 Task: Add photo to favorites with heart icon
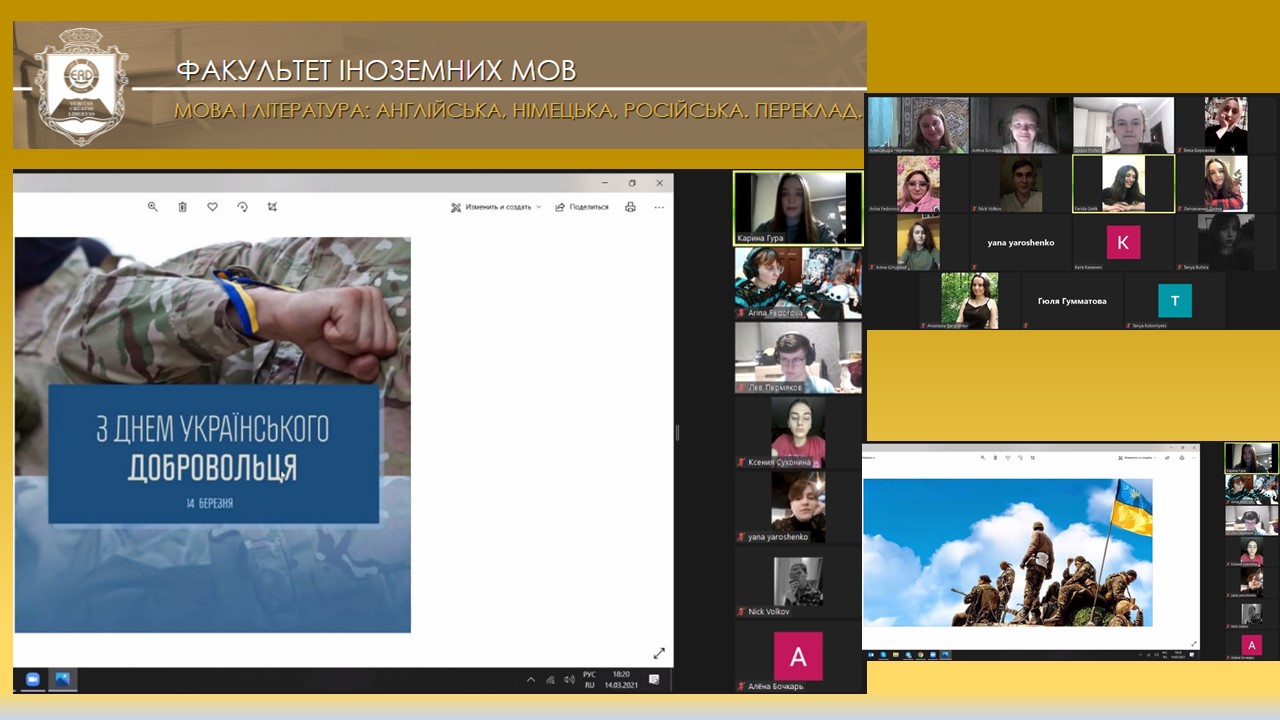[212, 207]
